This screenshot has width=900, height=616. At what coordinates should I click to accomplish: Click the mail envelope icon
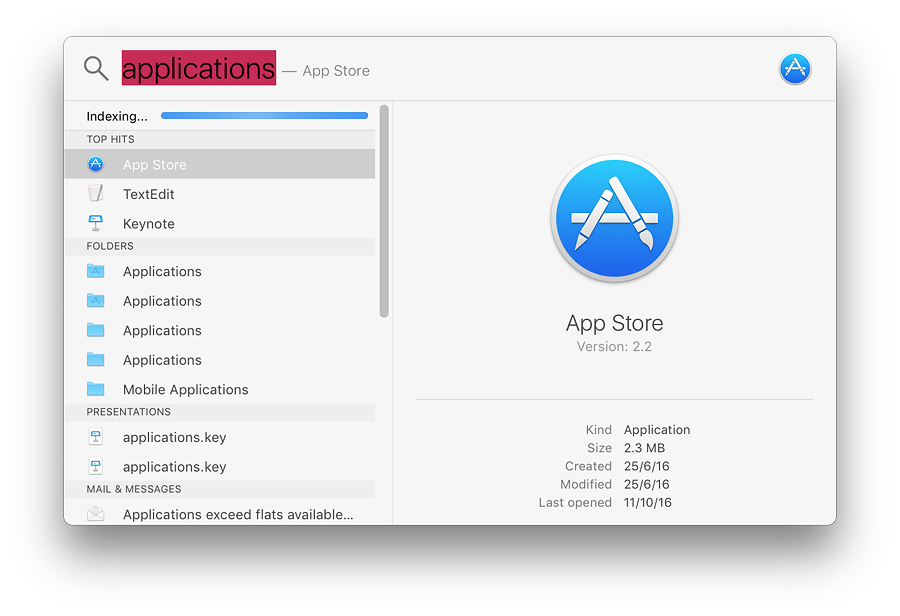pos(96,513)
